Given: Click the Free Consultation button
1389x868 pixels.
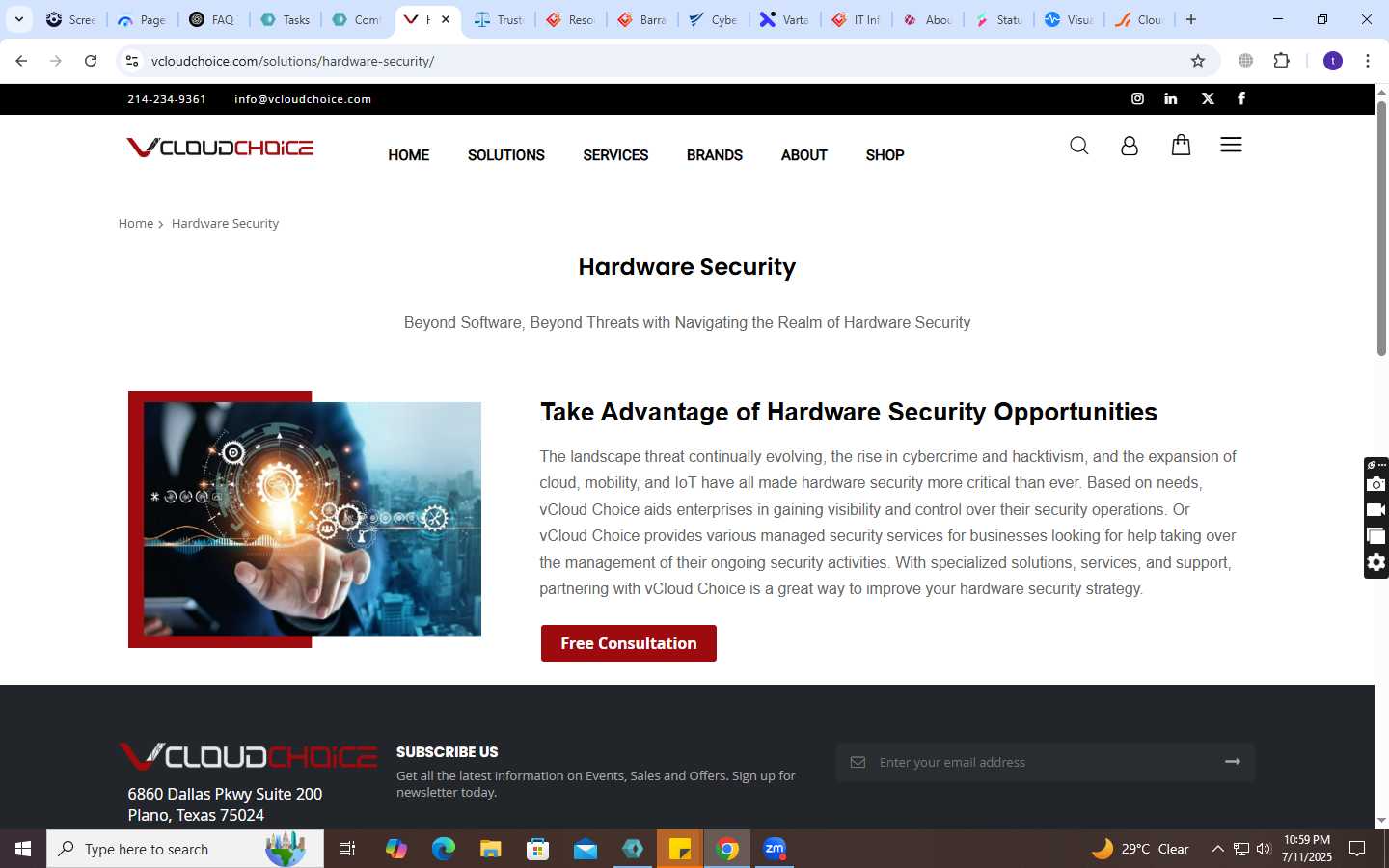Looking at the screenshot, I should click(629, 643).
